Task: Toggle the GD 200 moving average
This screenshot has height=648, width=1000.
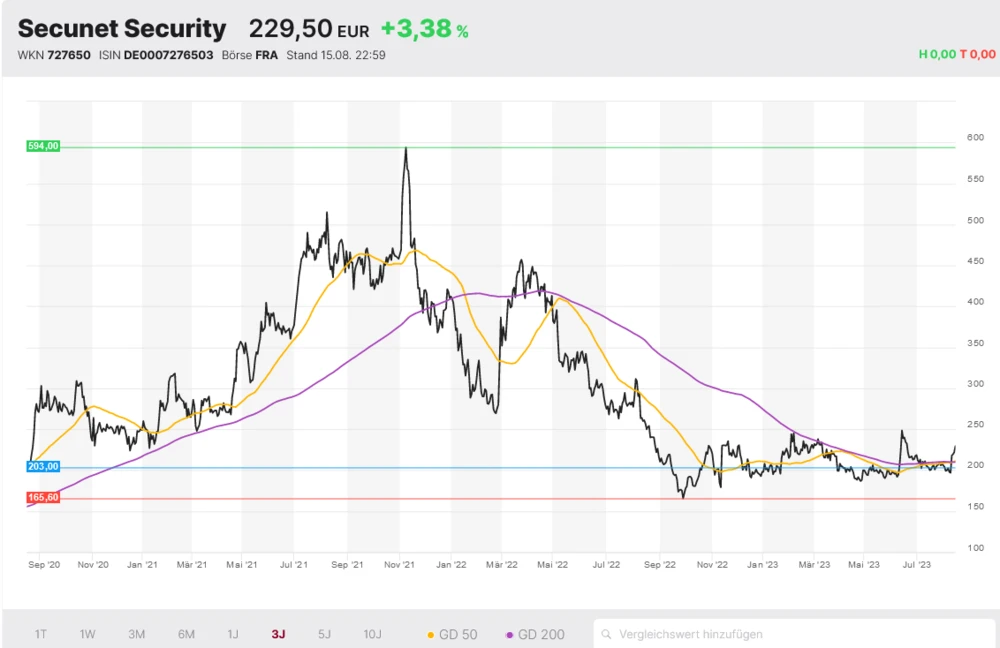Action: (x=535, y=635)
